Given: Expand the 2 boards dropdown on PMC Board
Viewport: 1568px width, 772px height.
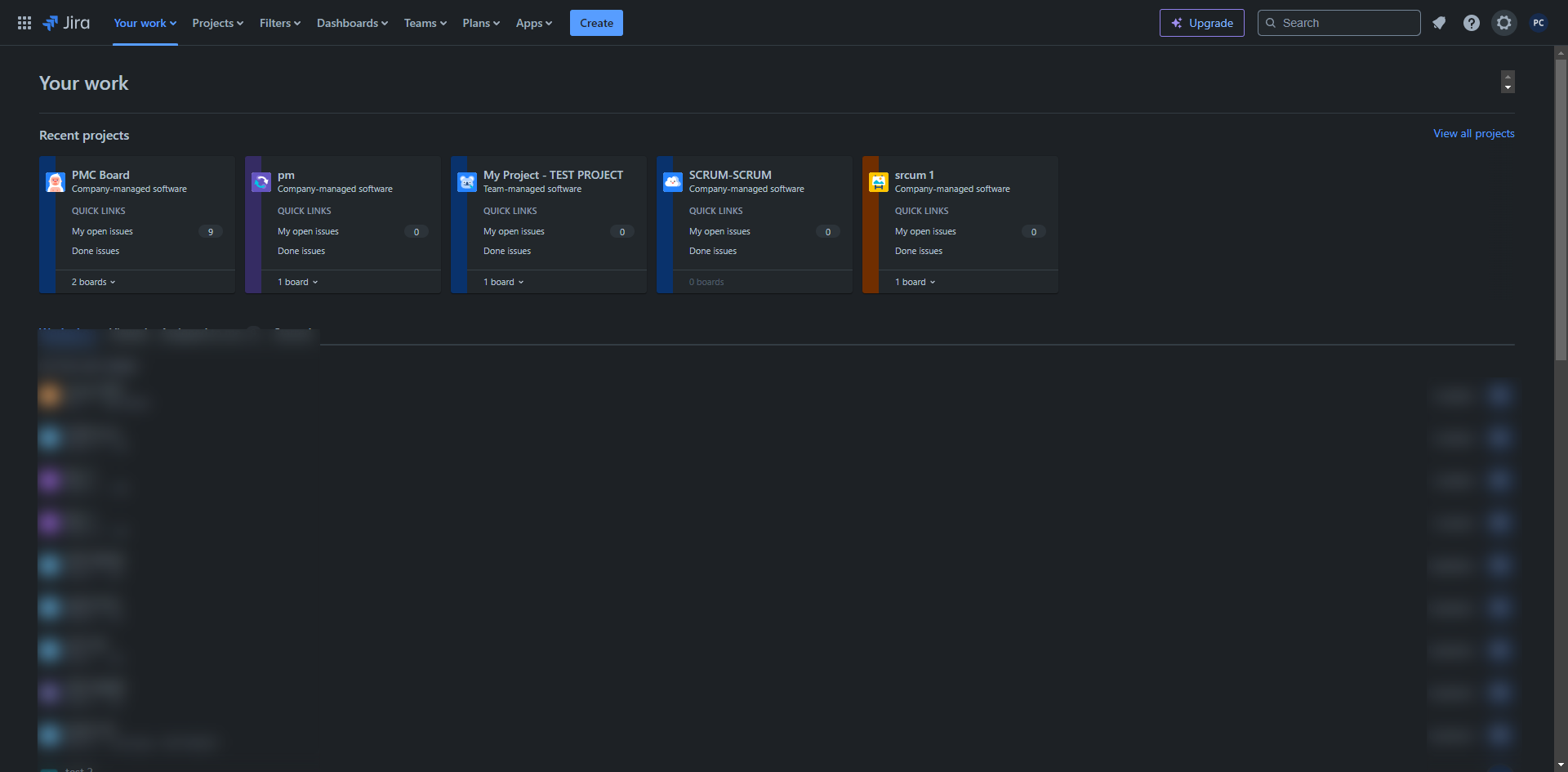Looking at the screenshot, I should click(x=94, y=283).
